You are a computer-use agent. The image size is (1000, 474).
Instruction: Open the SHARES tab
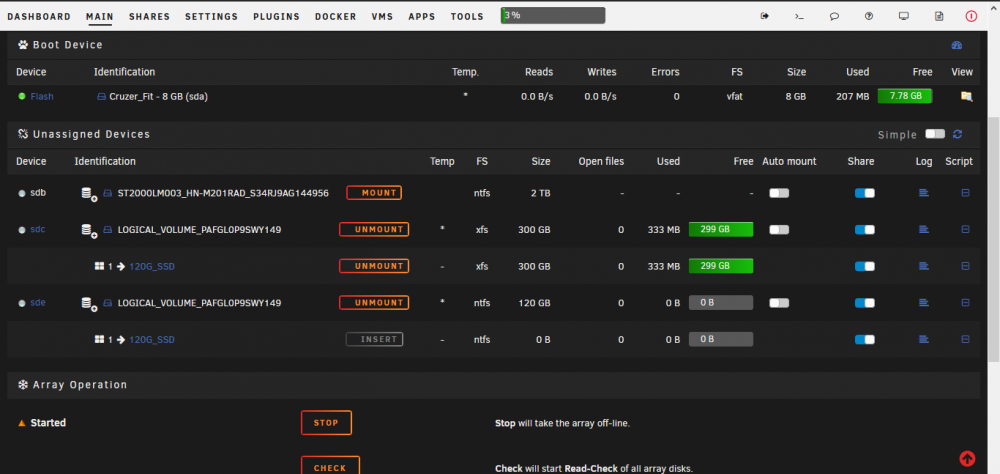pos(149,17)
